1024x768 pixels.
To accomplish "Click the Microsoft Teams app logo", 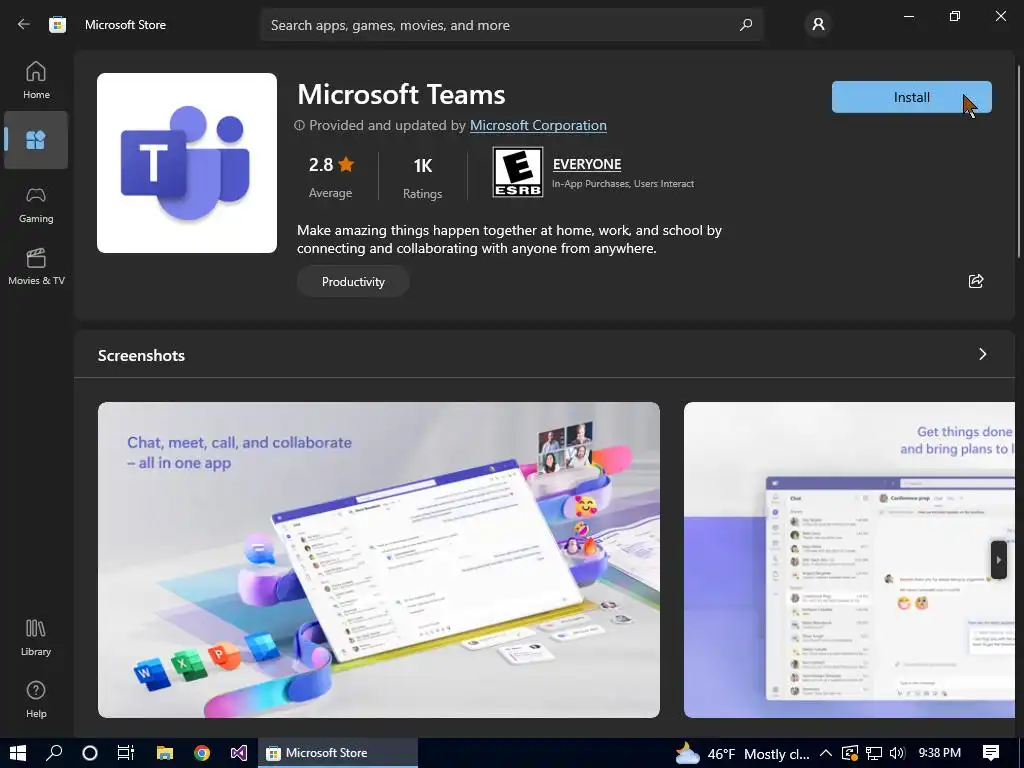I will [187, 163].
